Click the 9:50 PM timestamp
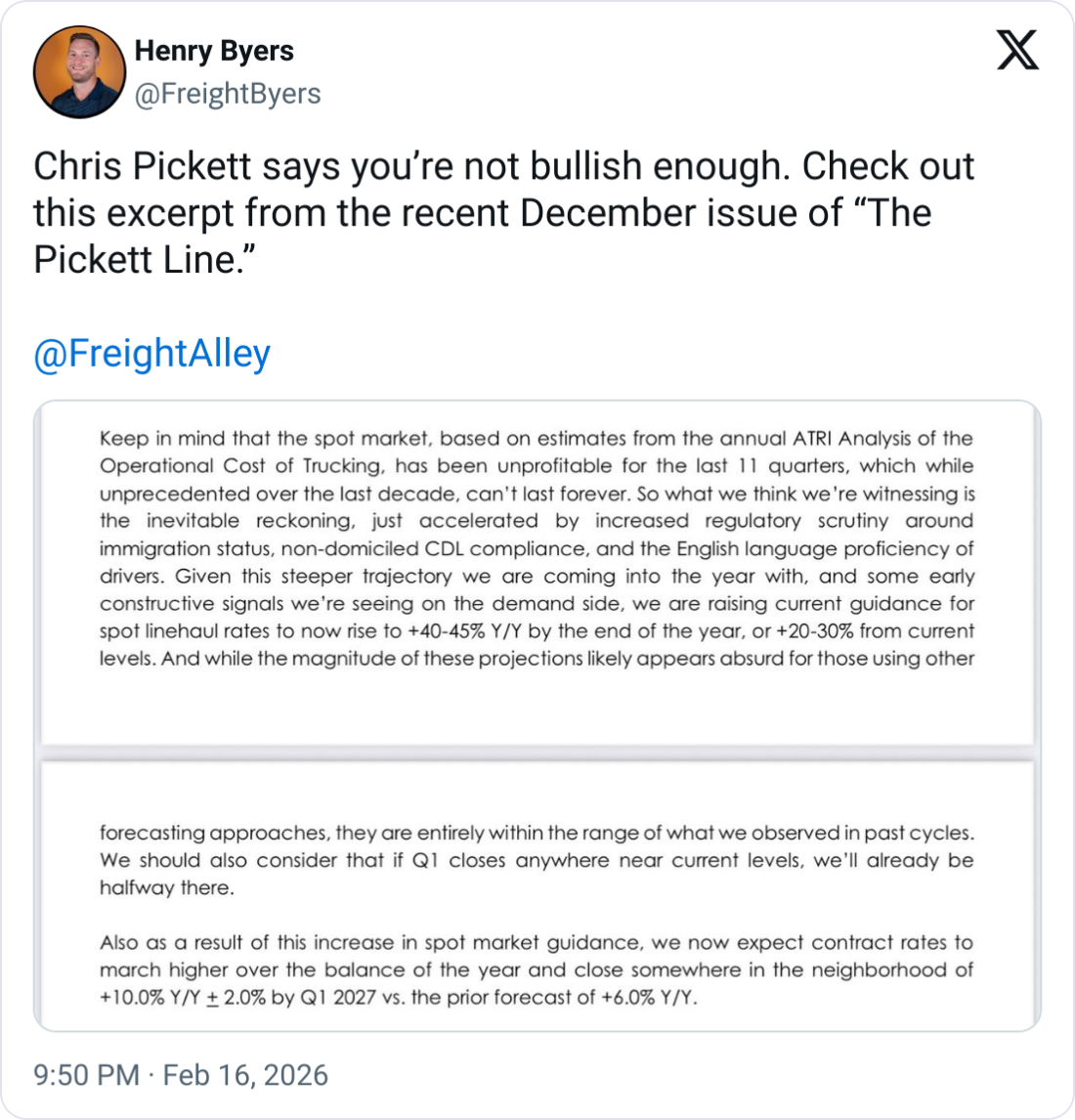This screenshot has width=1075, height=1120. pos(86,1075)
